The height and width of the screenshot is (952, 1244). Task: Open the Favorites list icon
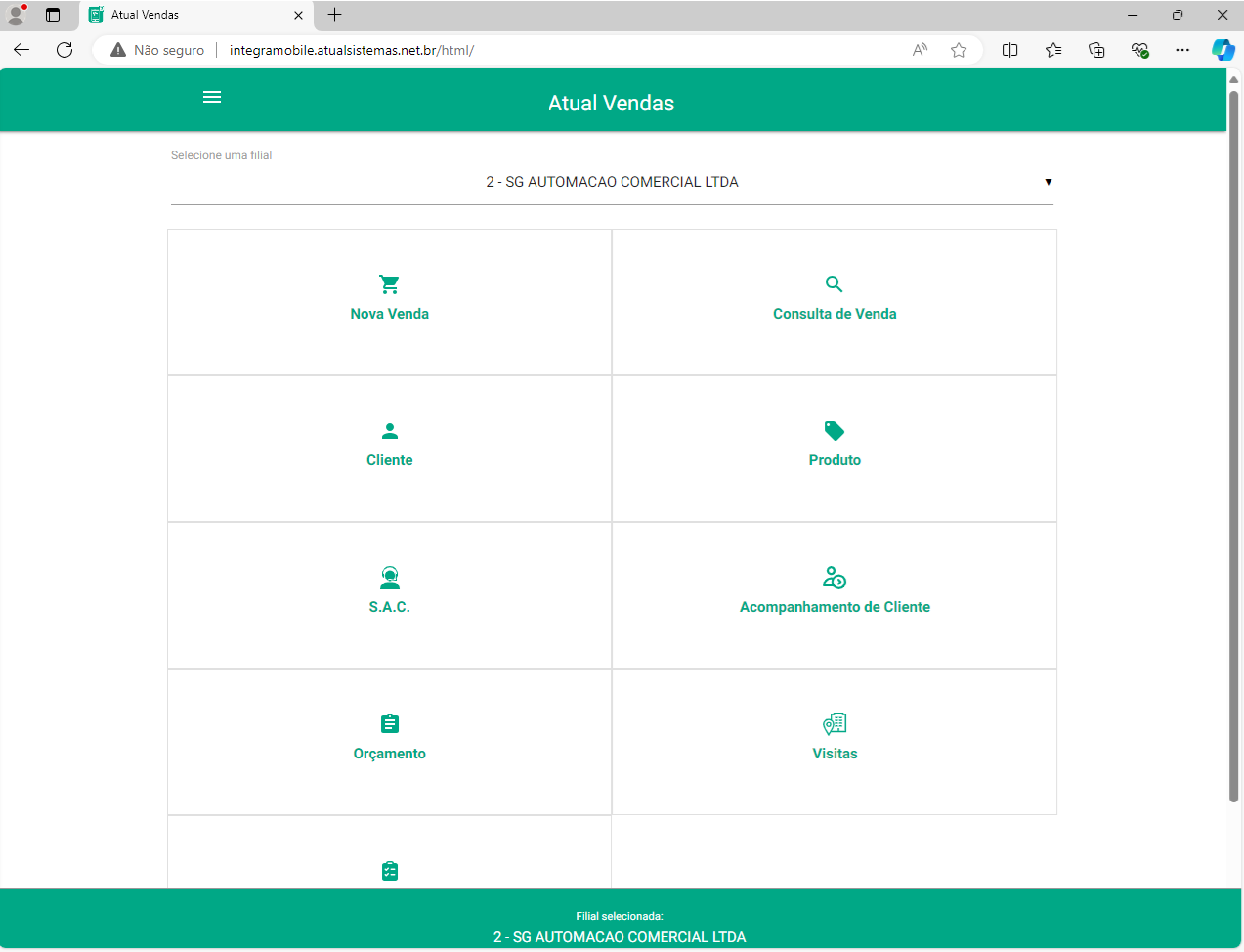[1053, 50]
